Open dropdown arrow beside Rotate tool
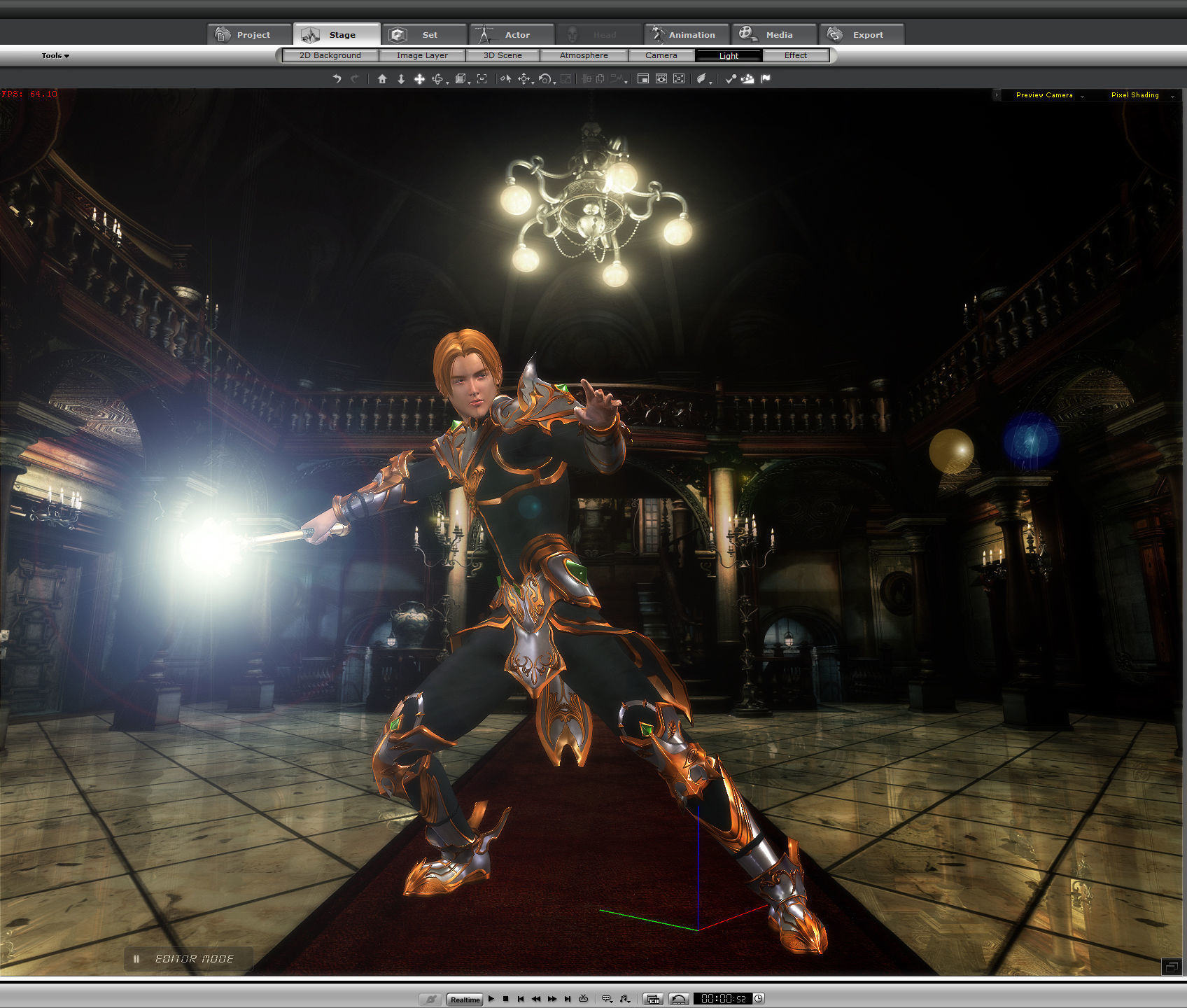The width and height of the screenshot is (1187, 1008). pos(554,83)
